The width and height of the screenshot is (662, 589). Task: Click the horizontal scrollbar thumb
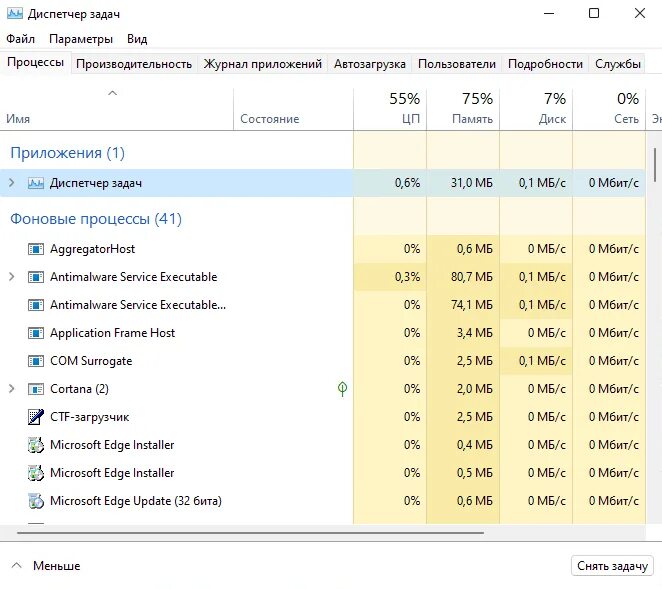(250, 533)
